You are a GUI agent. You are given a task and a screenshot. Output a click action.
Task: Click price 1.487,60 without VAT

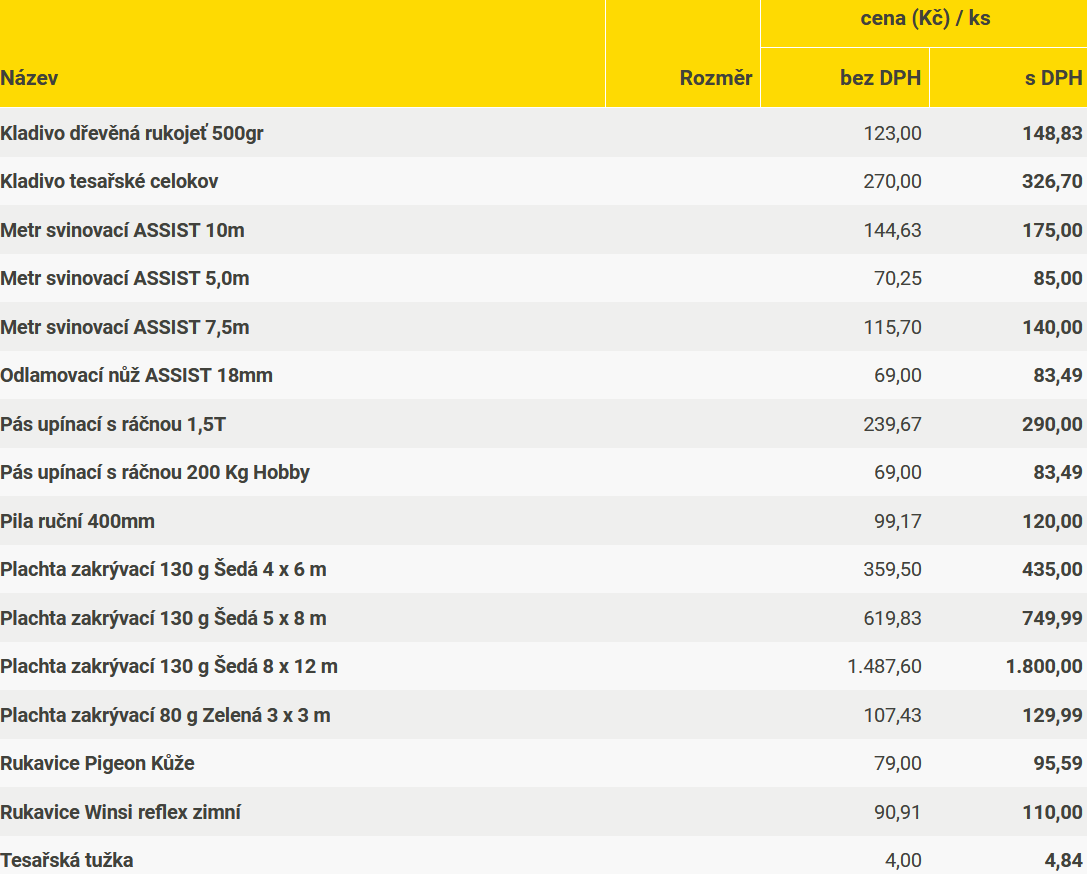coord(885,667)
